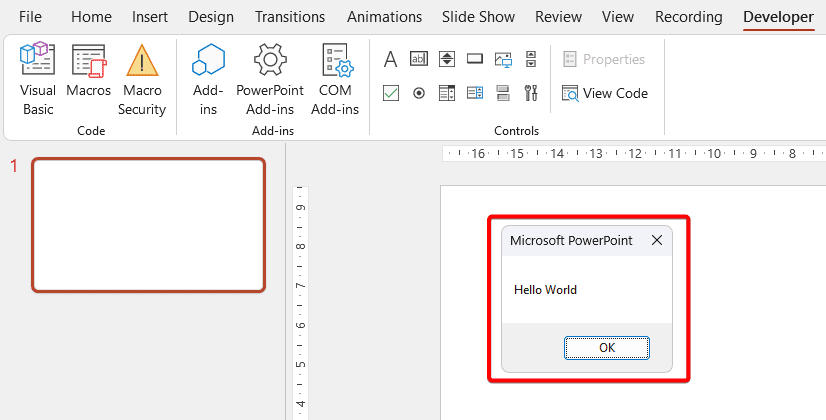Open Macro Security settings

click(x=142, y=80)
